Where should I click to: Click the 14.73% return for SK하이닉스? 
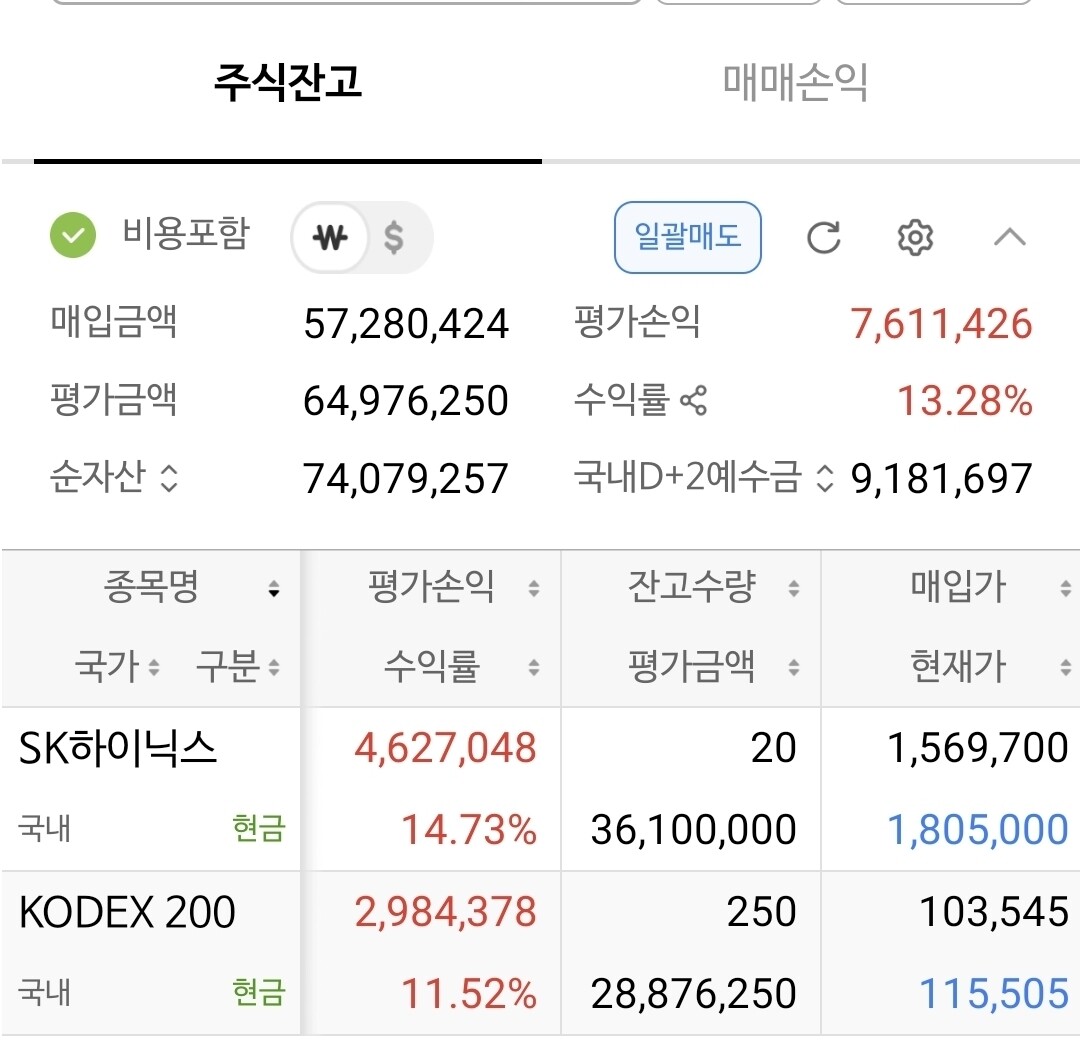pos(469,829)
